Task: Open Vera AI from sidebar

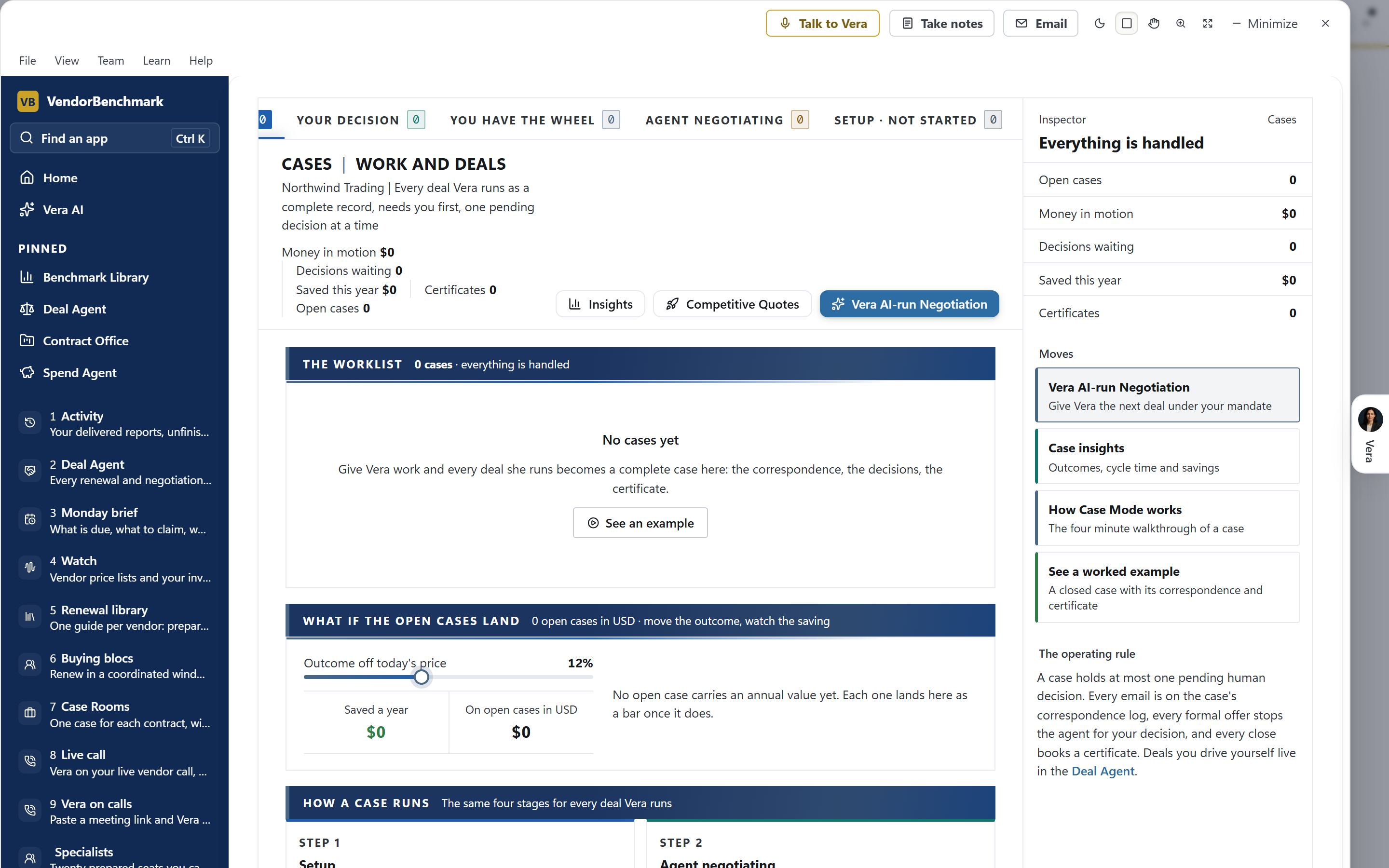Action: tap(115, 210)
